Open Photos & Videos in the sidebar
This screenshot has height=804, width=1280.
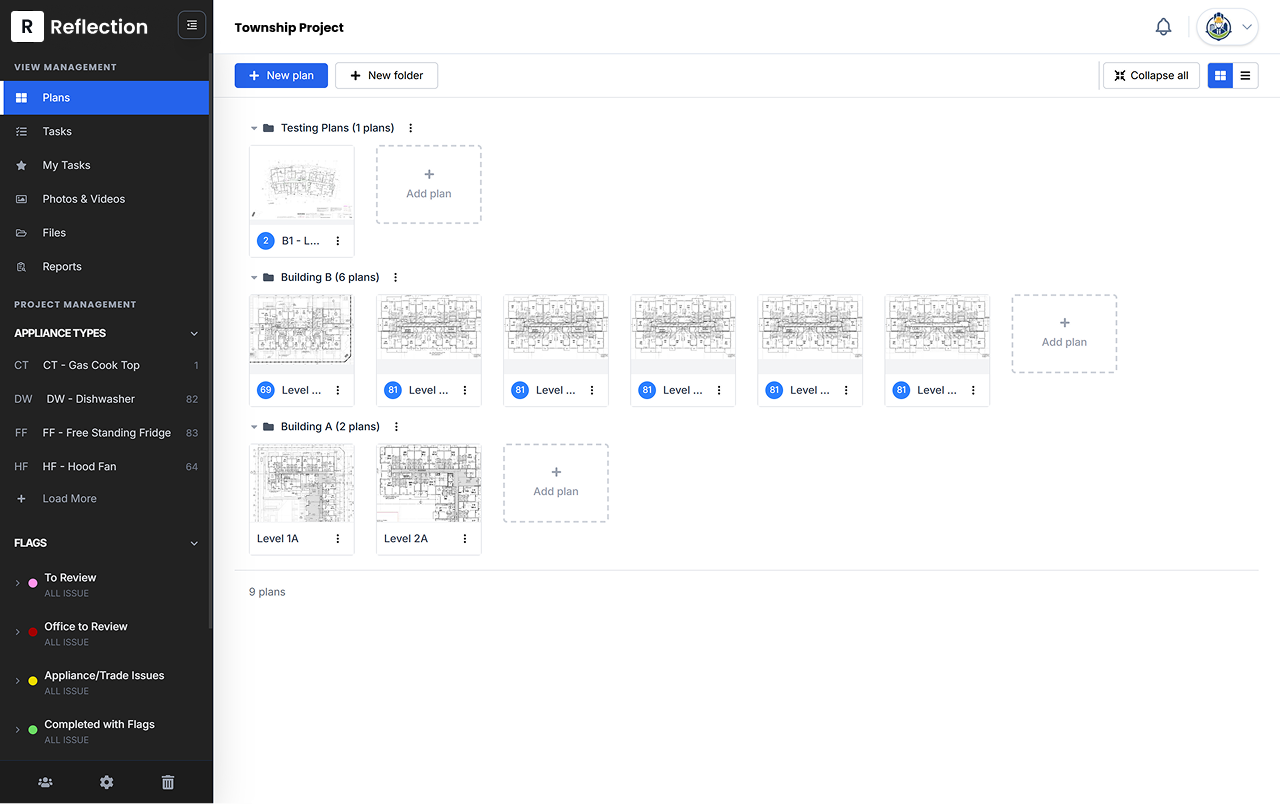pyautogui.click(x=106, y=199)
